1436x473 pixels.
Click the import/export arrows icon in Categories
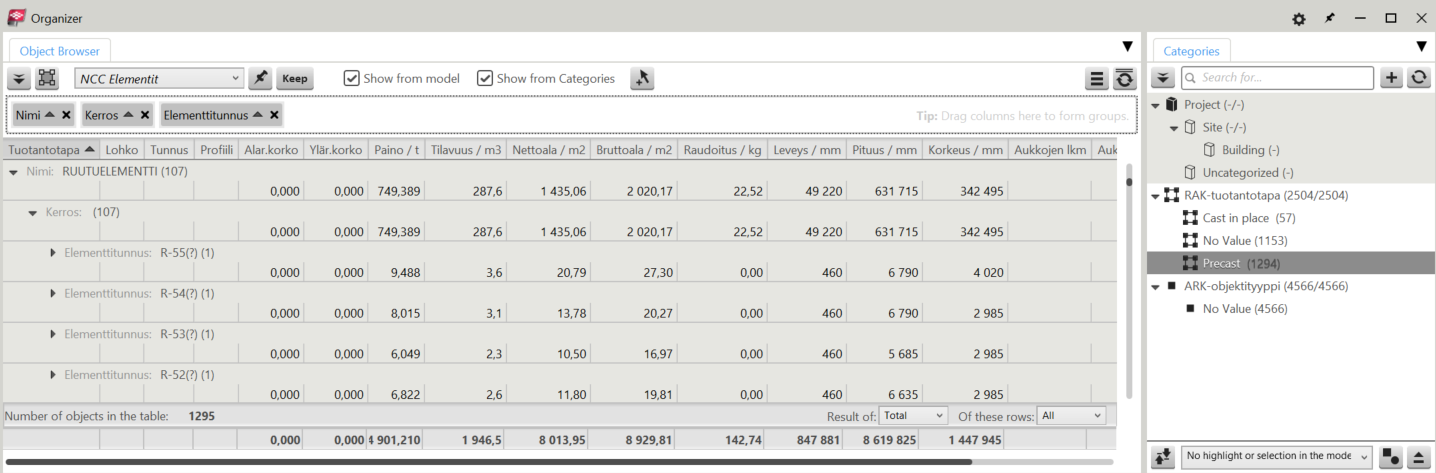1162,457
